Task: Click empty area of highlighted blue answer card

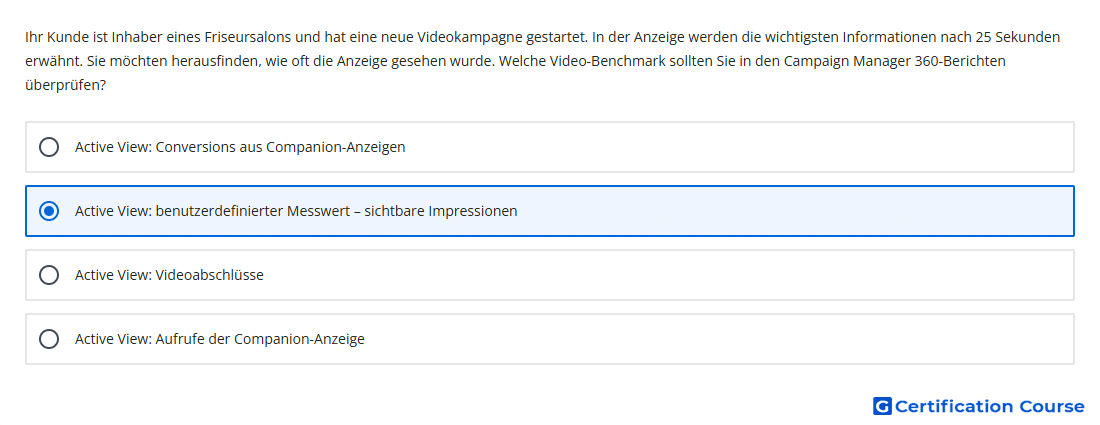Action: pos(793,211)
